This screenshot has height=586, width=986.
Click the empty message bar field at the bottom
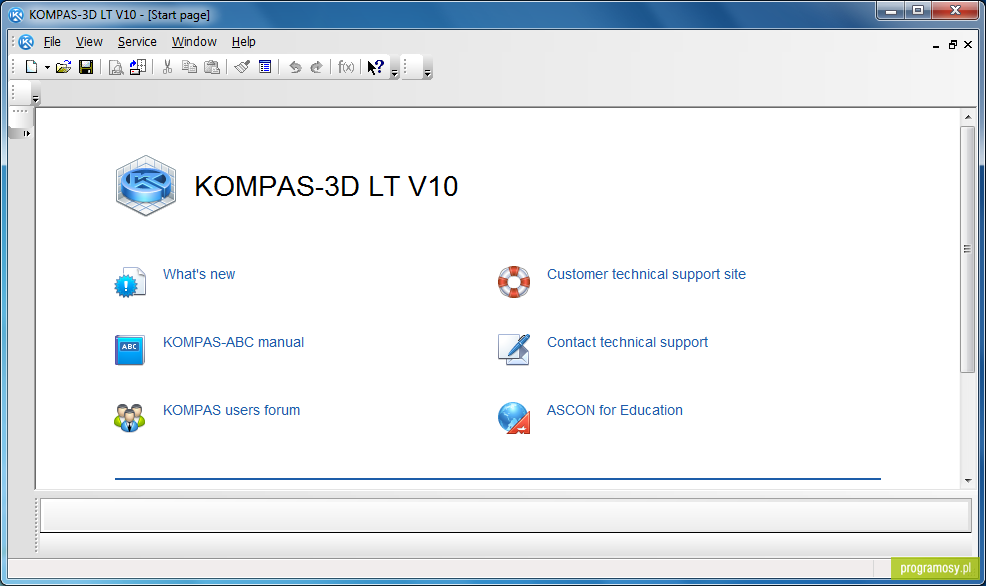(x=506, y=516)
